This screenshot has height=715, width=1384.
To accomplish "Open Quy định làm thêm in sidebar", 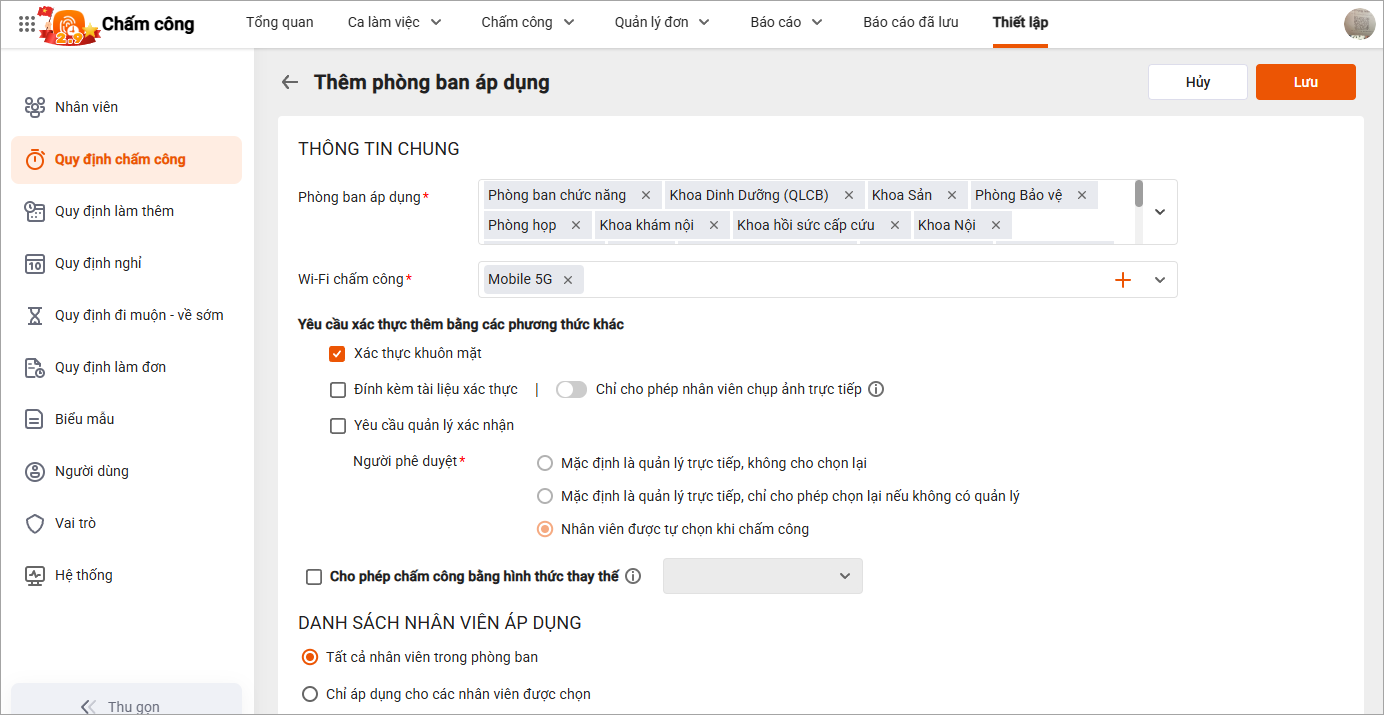I will pyautogui.click(x=126, y=211).
